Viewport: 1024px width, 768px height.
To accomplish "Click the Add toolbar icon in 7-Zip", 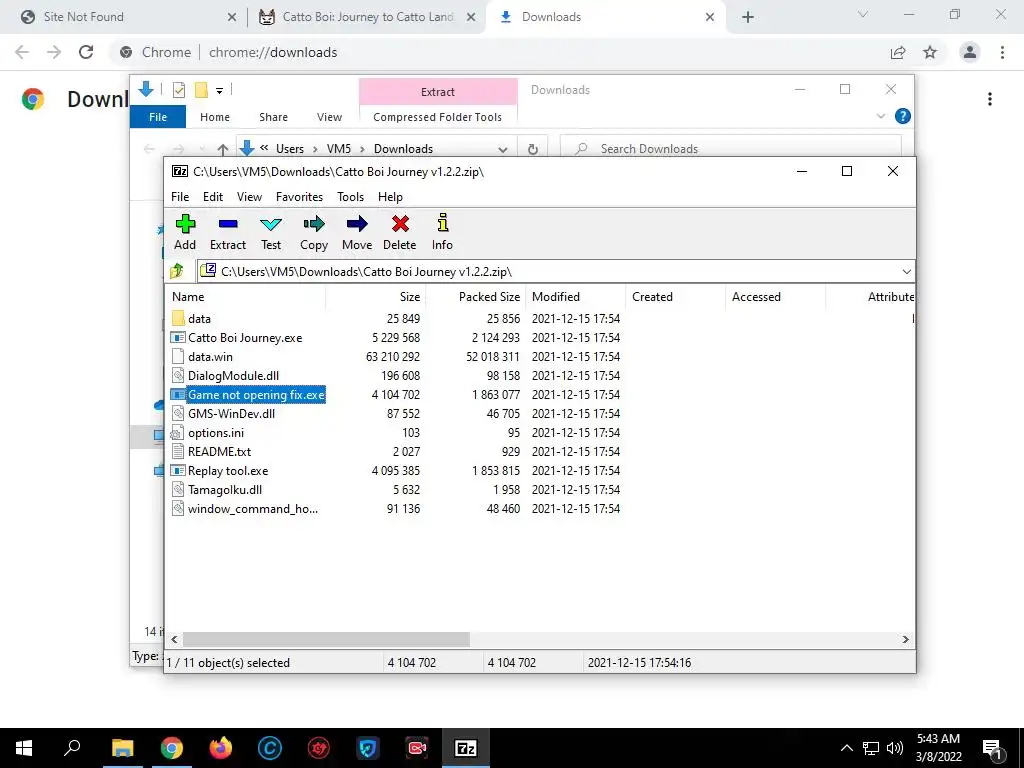I will 185,232.
